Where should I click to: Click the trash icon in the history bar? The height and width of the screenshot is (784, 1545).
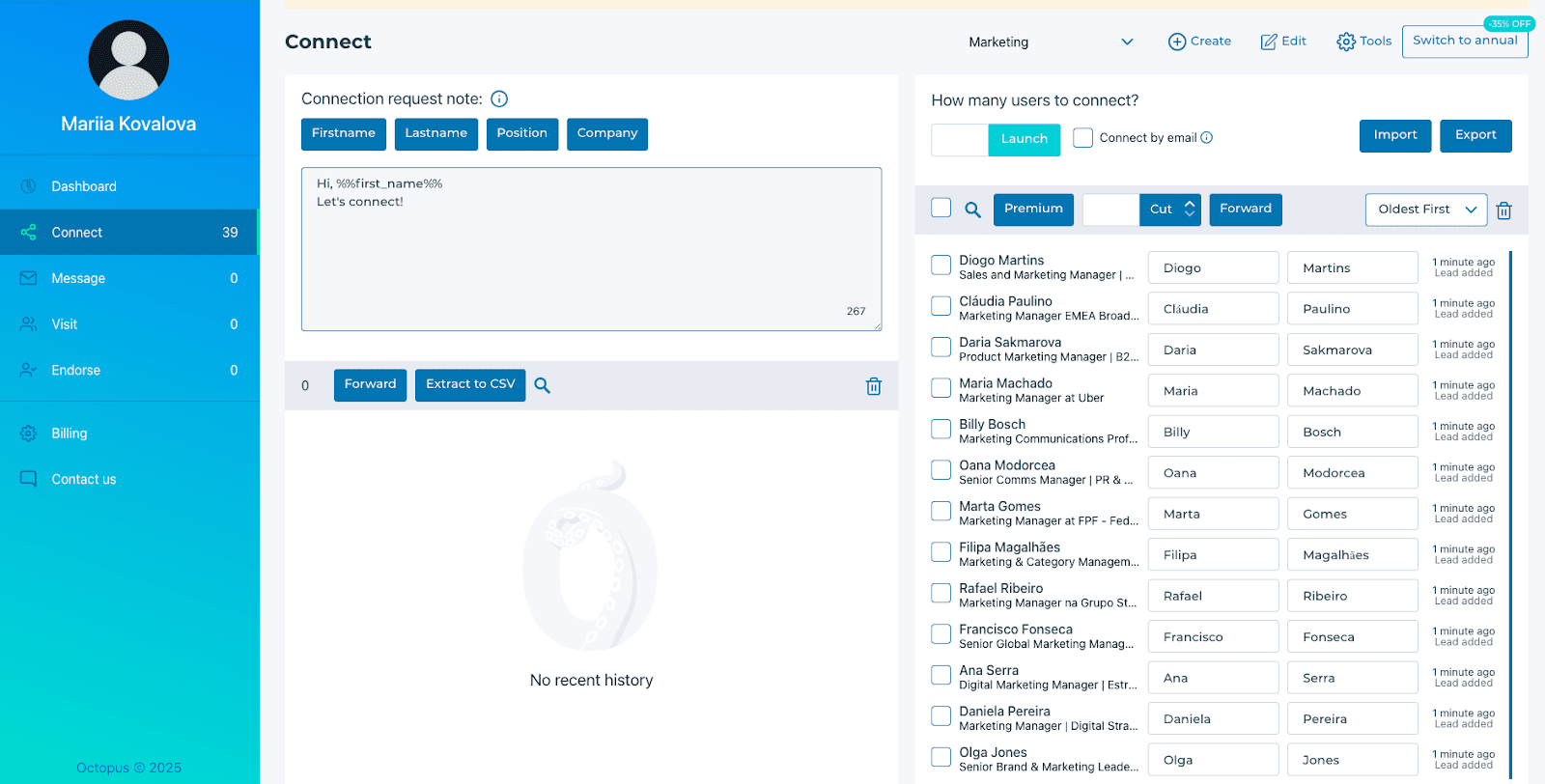pos(873,386)
